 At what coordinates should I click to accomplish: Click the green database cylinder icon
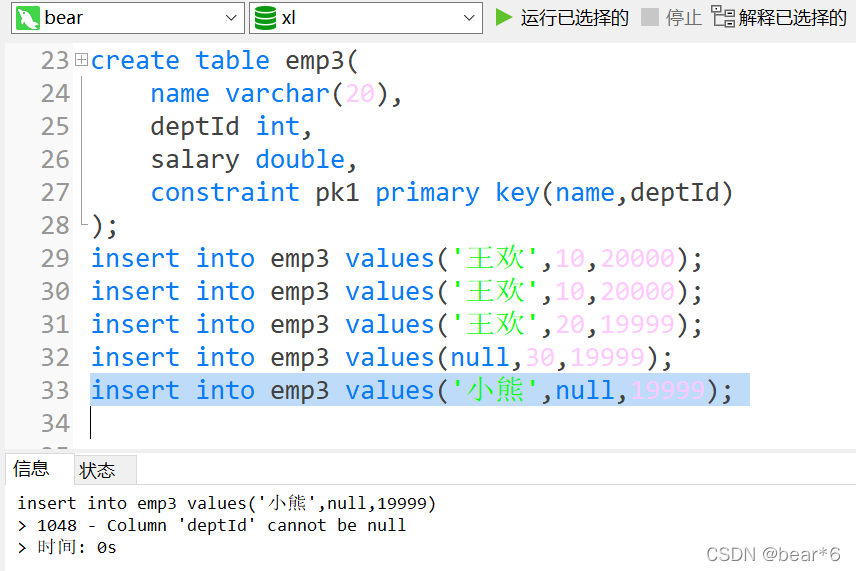pyautogui.click(x=266, y=18)
